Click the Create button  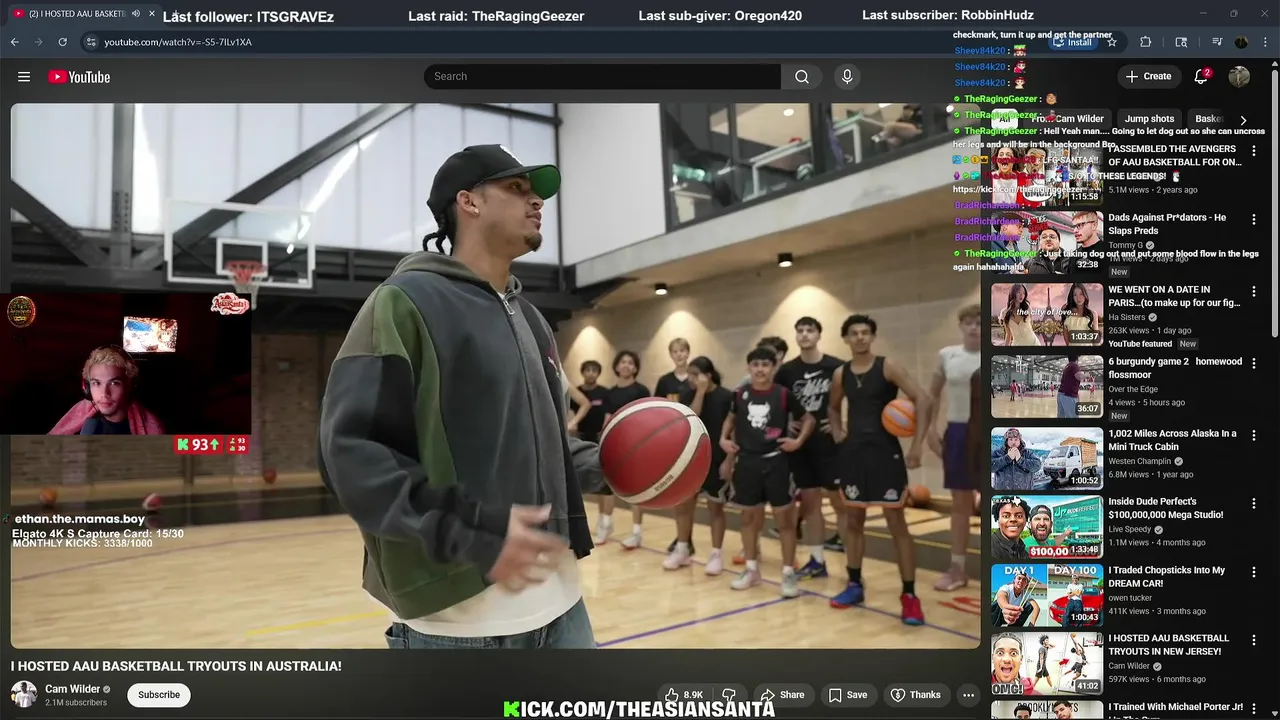(1148, 77)
